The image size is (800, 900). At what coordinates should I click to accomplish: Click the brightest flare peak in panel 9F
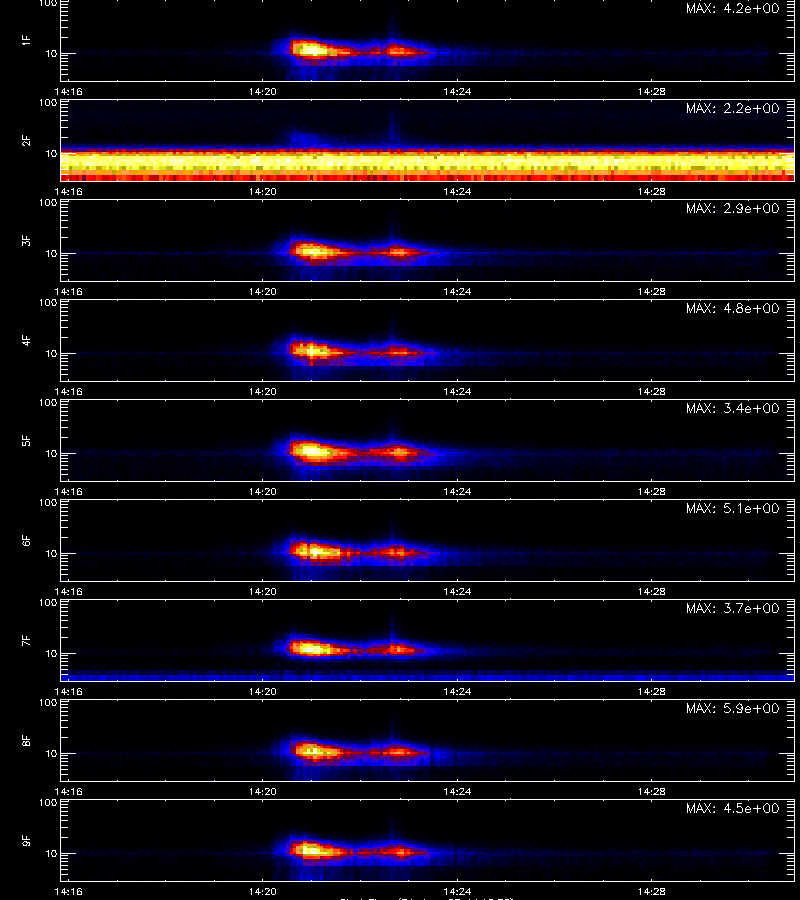(311, 850)
